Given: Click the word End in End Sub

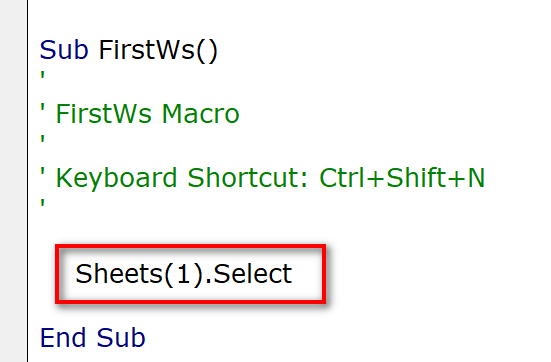Looking at the screenshot, I should (63, 338).
